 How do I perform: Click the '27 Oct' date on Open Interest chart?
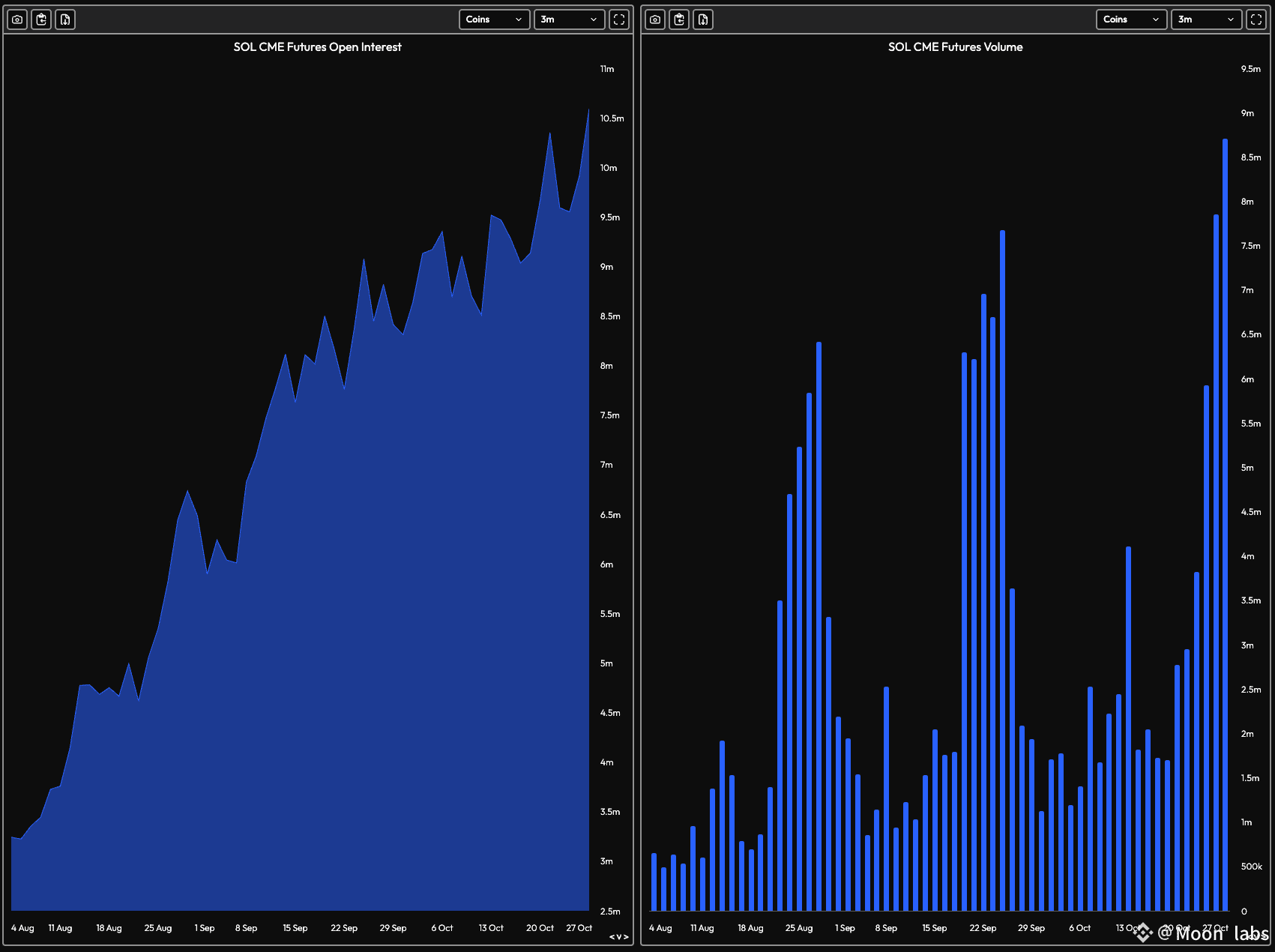[x=579, y=928]
